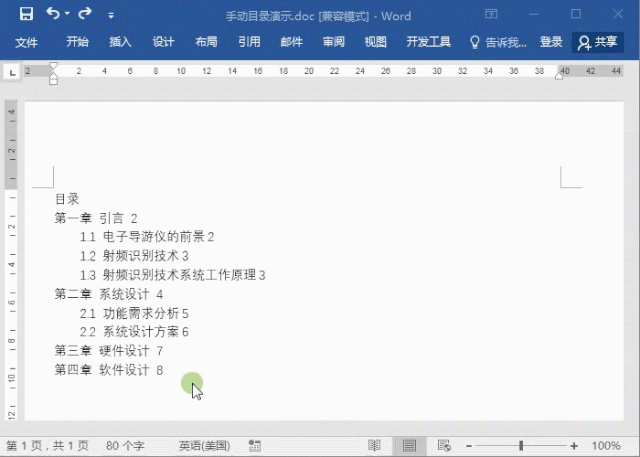The width and height of the screenshot is (640, 457).
Task: Open ribbon display options
Action: (x=491, y=14)
